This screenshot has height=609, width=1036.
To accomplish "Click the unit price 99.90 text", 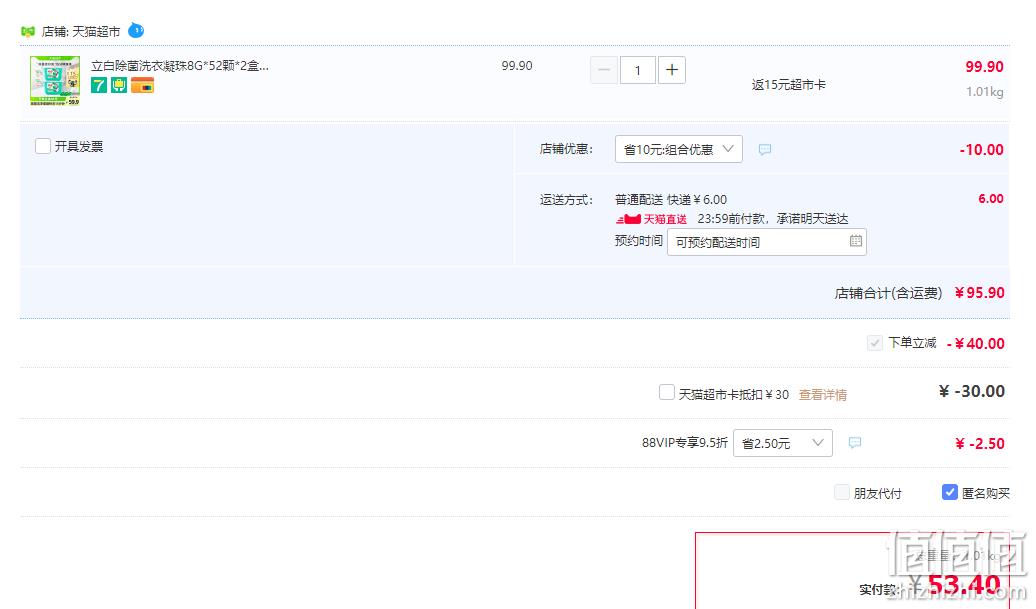I will click(x=517, y=65).
